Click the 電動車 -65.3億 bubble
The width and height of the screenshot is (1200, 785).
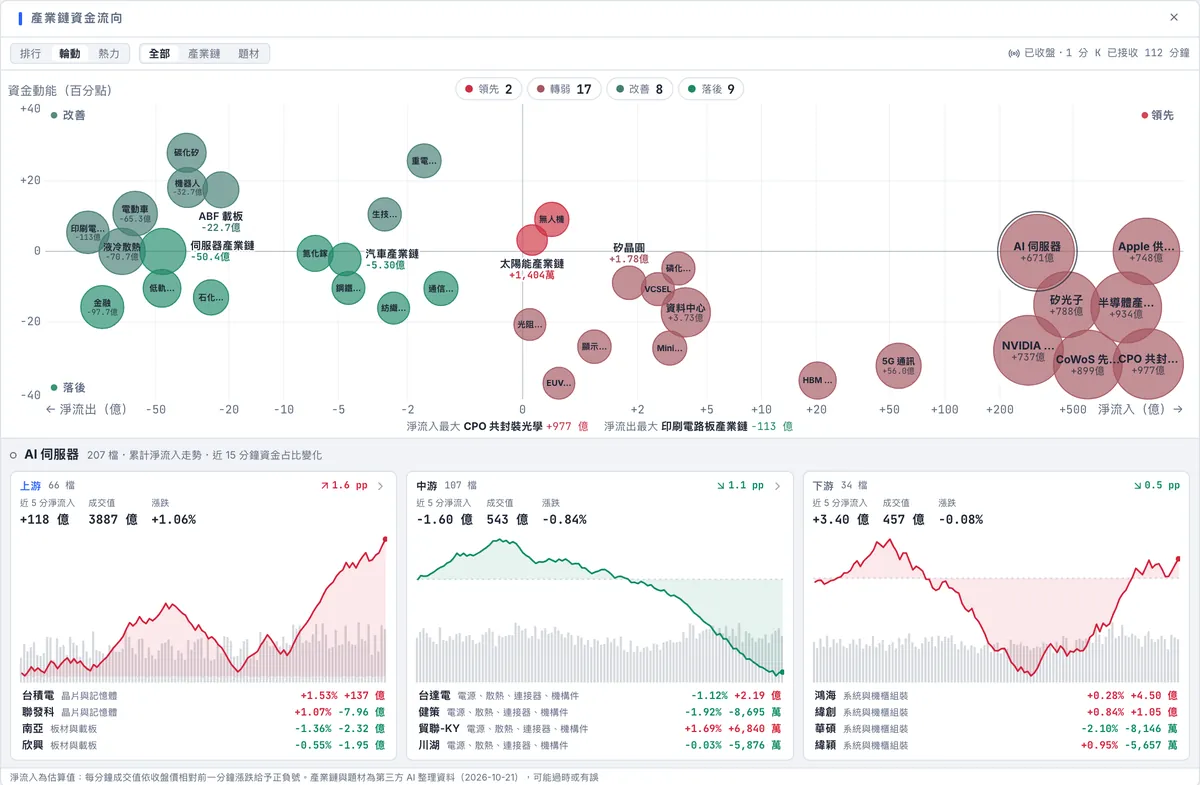click(136, 213)
